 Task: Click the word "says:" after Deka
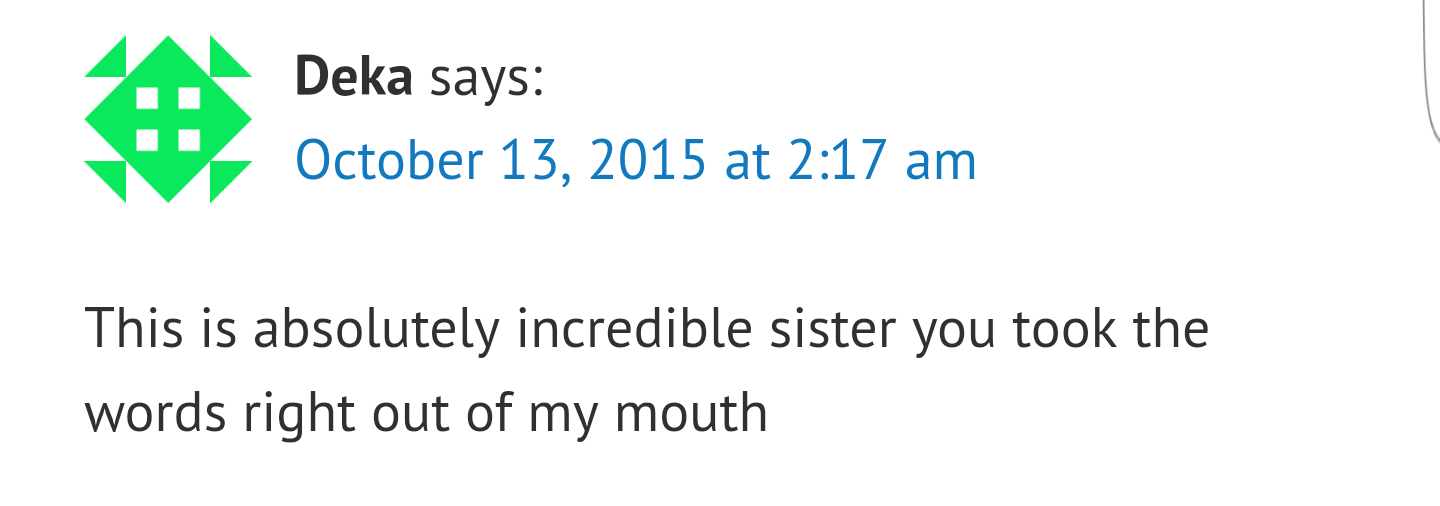[486, 77]
